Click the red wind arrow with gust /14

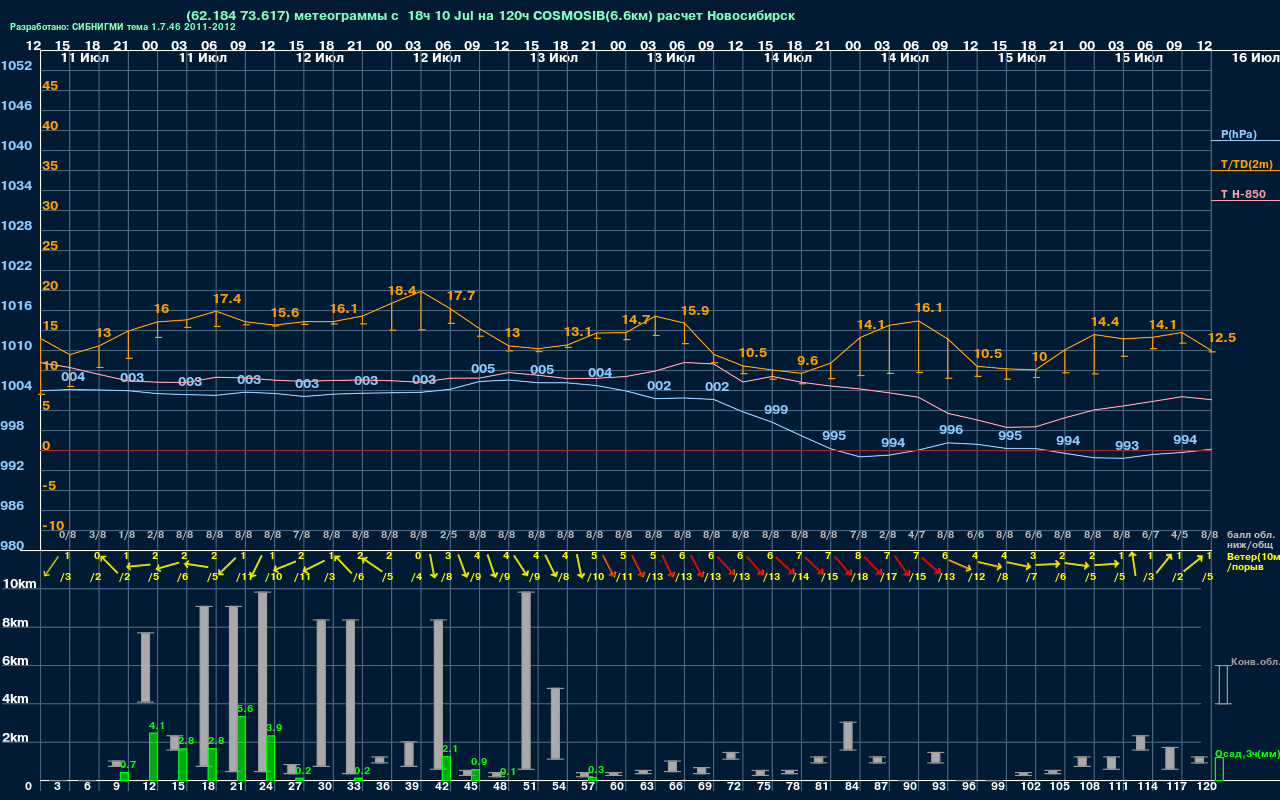point(787,568)
